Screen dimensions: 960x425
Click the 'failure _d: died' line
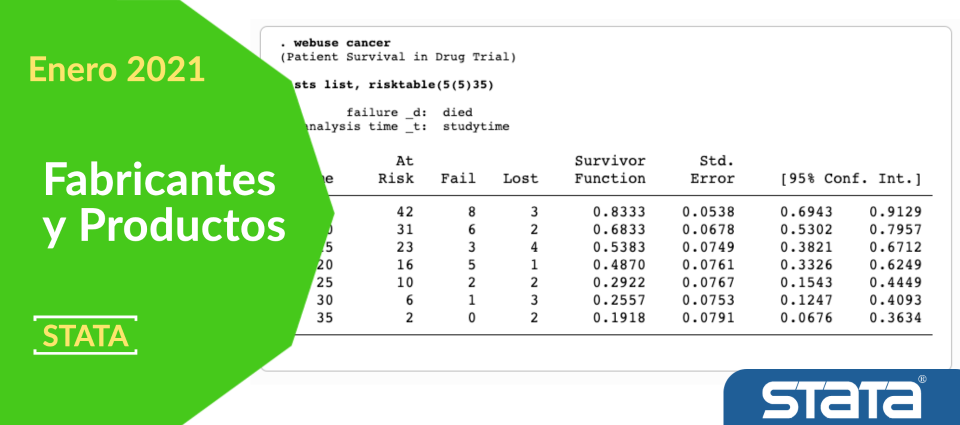click(409, 113)
